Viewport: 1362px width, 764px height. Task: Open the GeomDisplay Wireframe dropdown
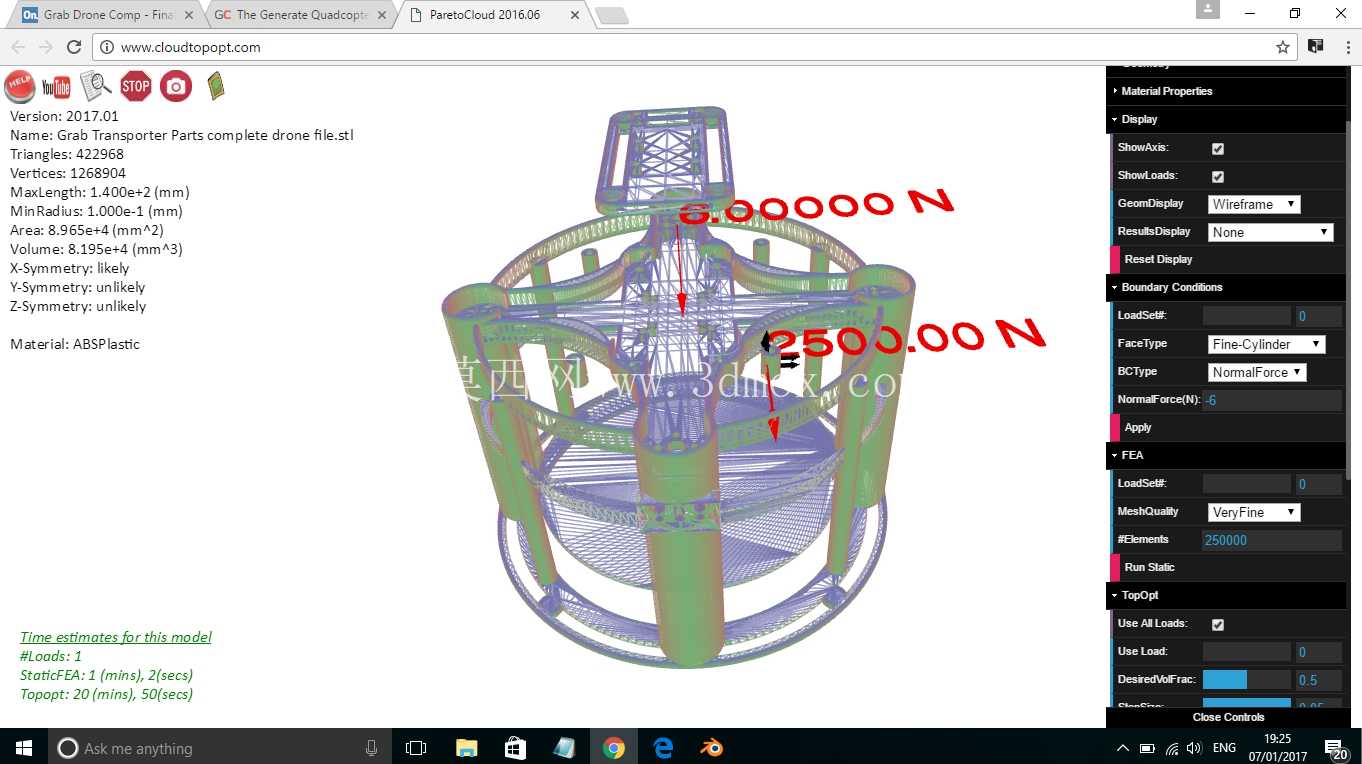(x=1254, y=204)
